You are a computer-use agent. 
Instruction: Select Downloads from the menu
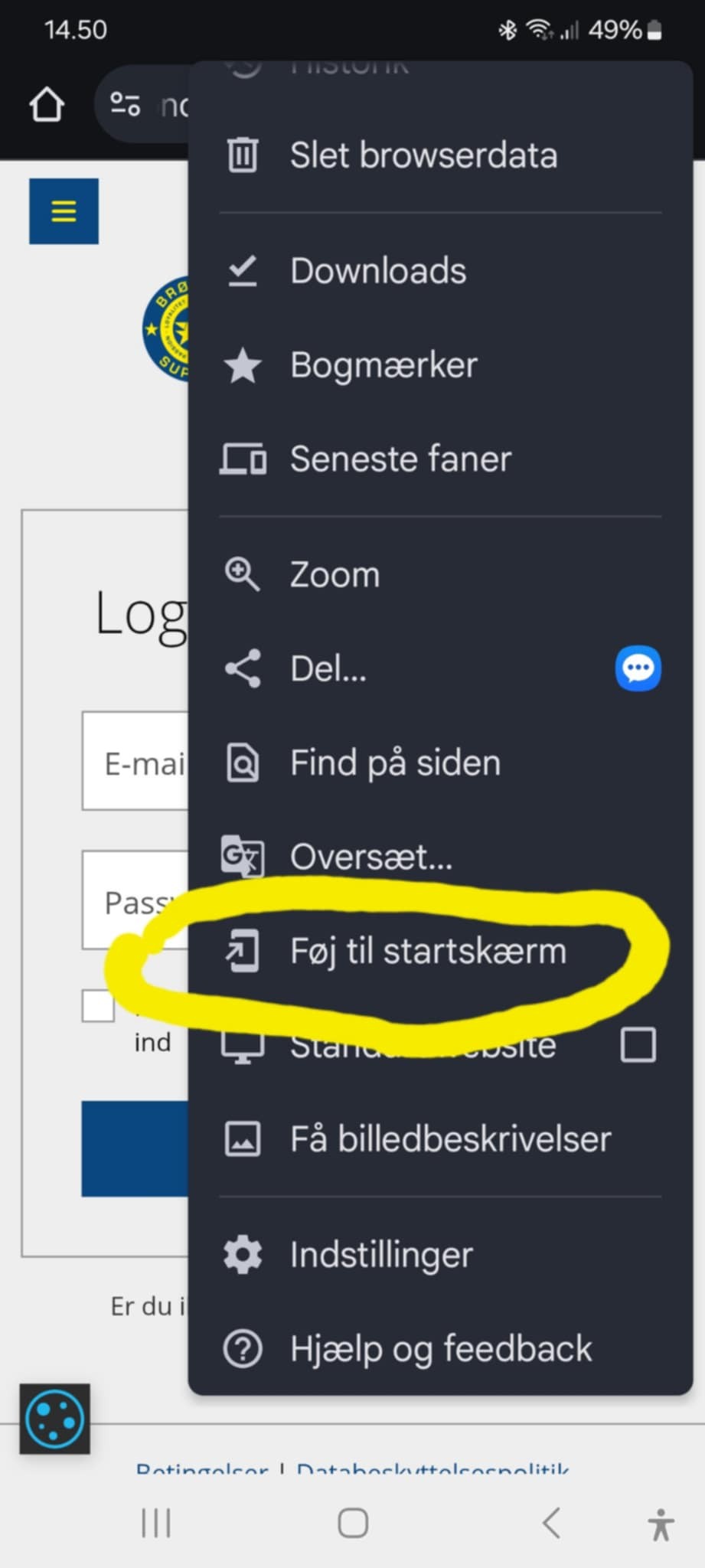[440, 271]
